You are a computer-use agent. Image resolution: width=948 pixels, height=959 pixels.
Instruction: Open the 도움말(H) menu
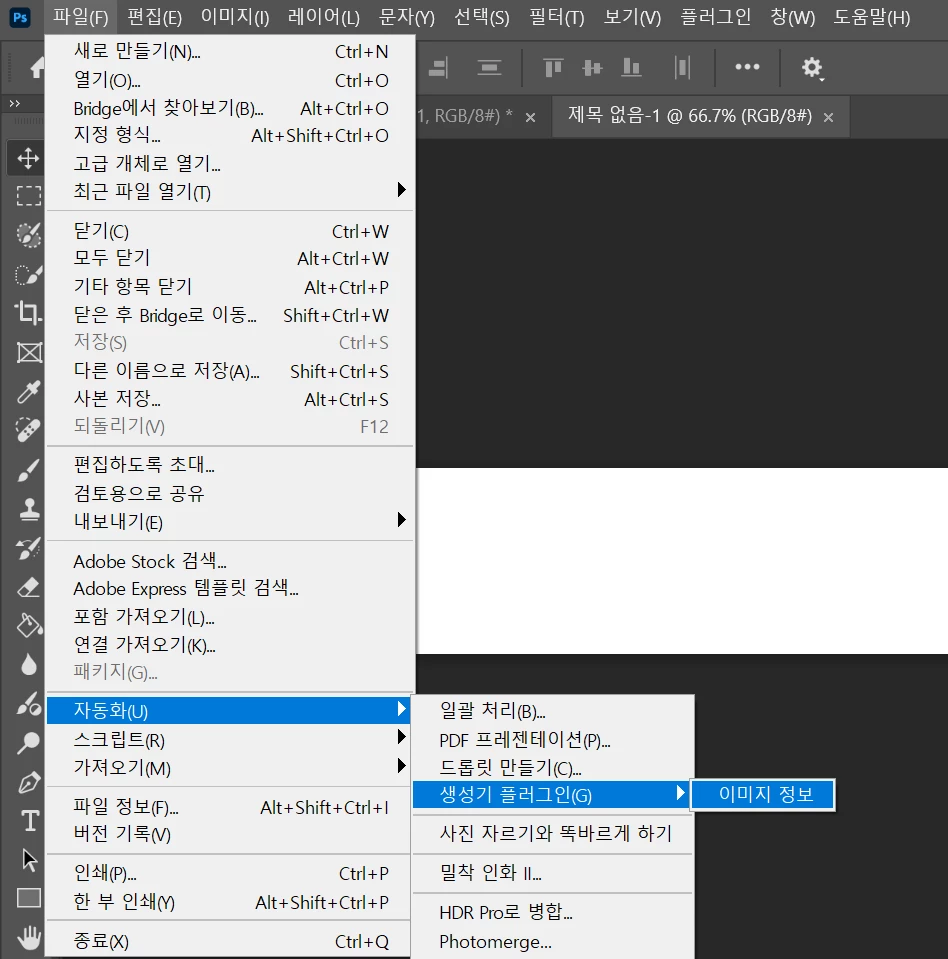(x=872, y=17)
